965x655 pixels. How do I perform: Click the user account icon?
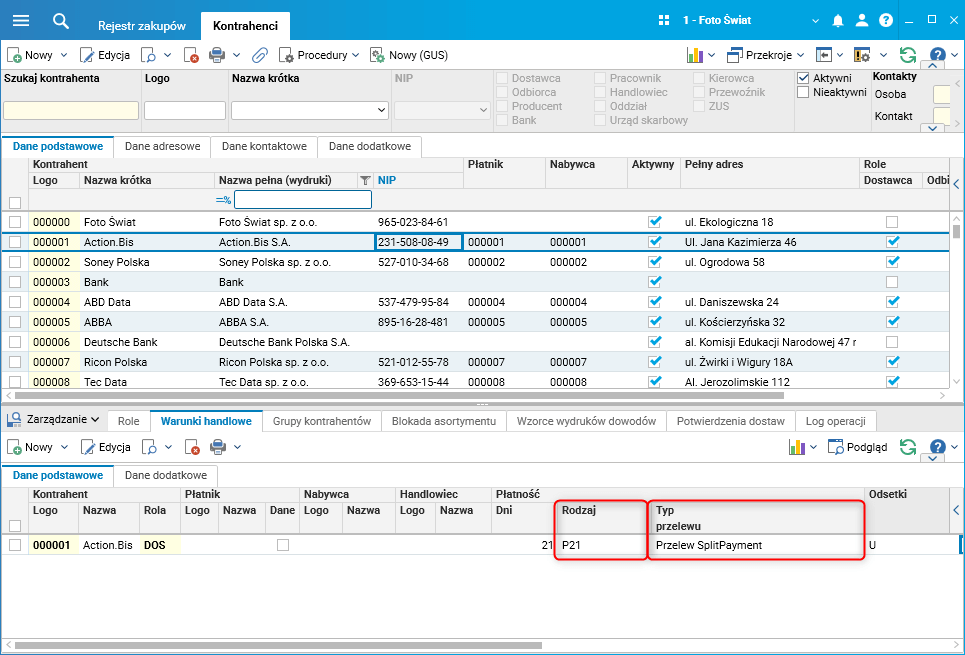point(862,21)
